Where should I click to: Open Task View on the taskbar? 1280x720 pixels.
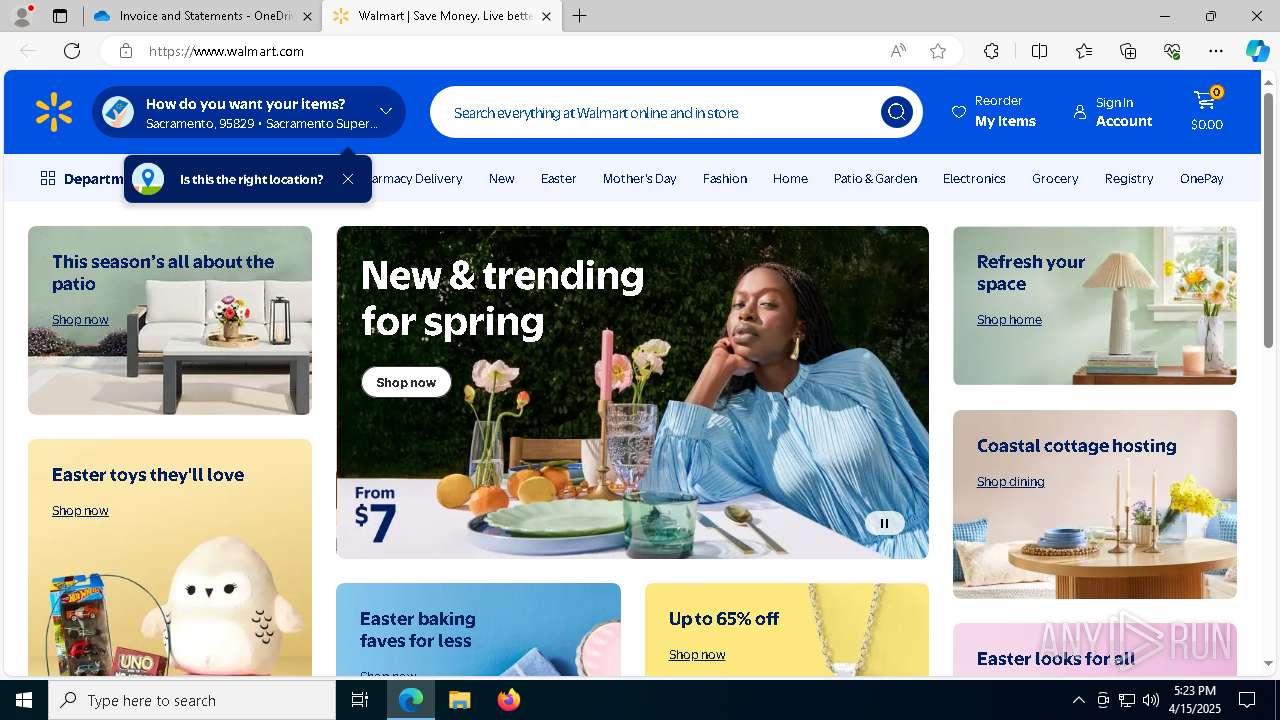point(360,700)
